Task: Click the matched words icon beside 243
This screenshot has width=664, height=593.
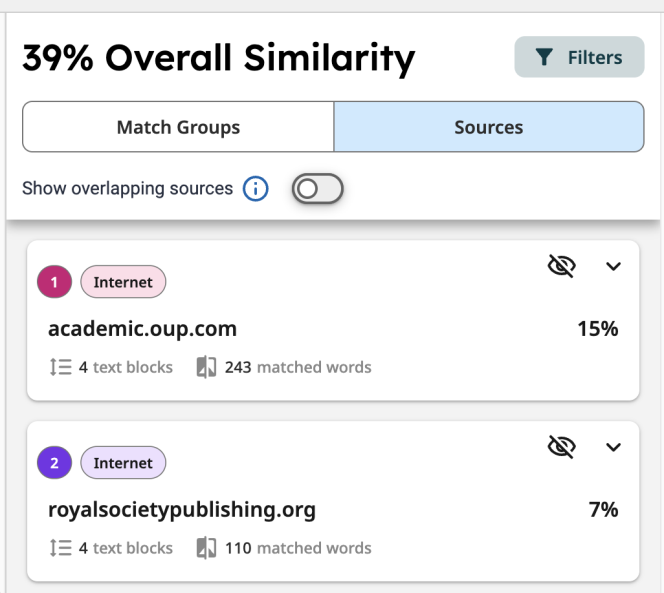Action: tap(206, 367)
